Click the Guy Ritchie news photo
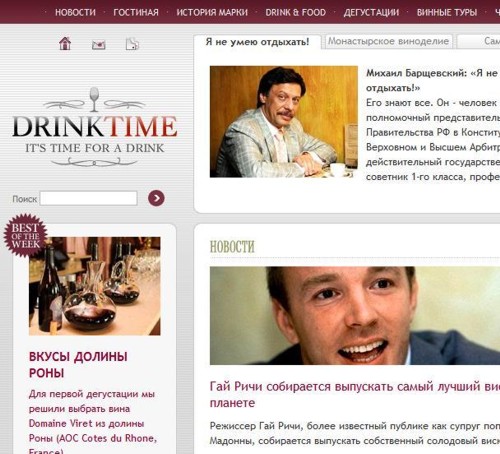 coord(355,315)
